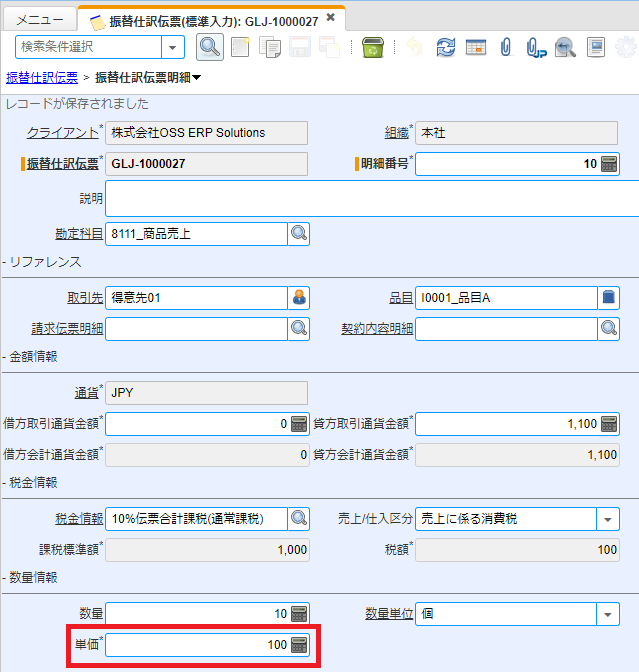Open the 売上/仕入区分 dropdown
The width and height of the screenshot is (639, 672).
pyautogui.click(x=608, y=519)
